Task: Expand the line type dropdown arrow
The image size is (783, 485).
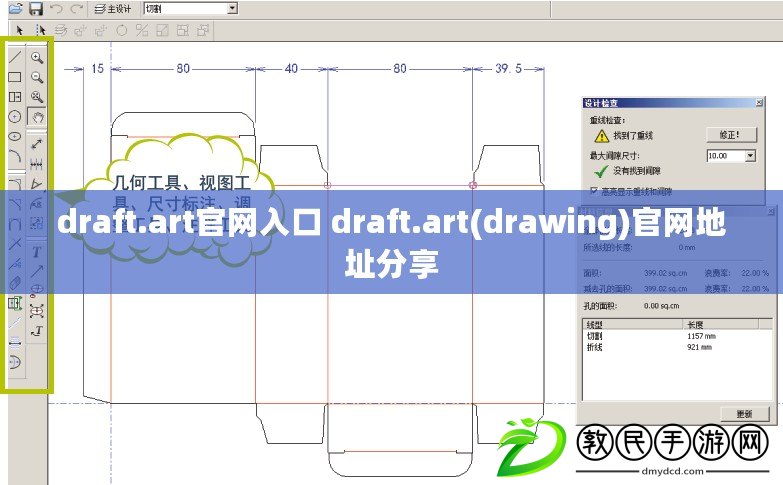Action: 232,8
